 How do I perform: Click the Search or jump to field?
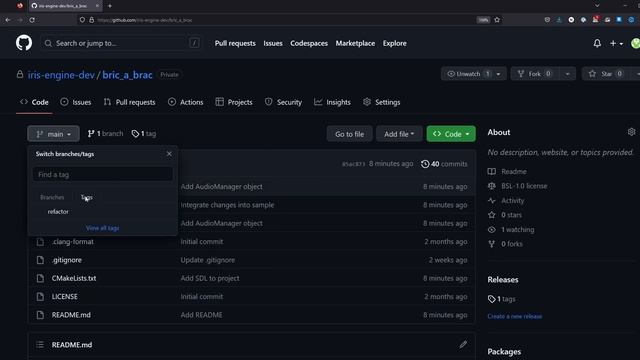[121, 43]
